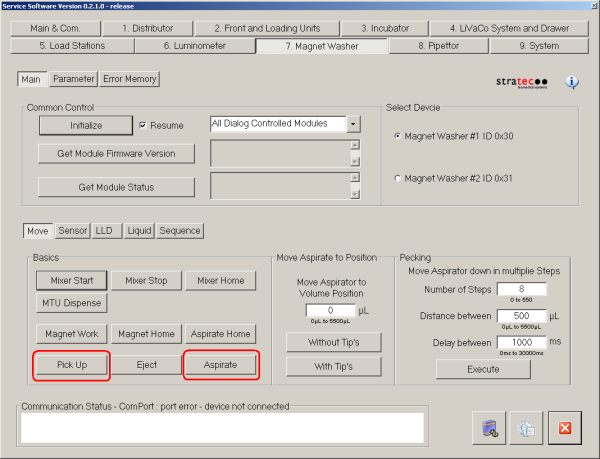This screenshot has width=600, height=459.
Task: Switch to the 6. Luminometer tab
Action: coord(194,45)
